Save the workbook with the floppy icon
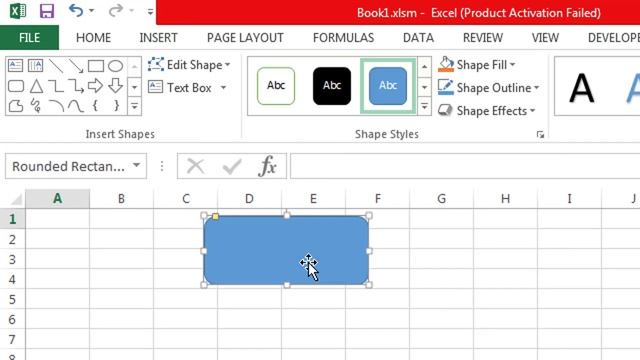 (x=47, y=11)
